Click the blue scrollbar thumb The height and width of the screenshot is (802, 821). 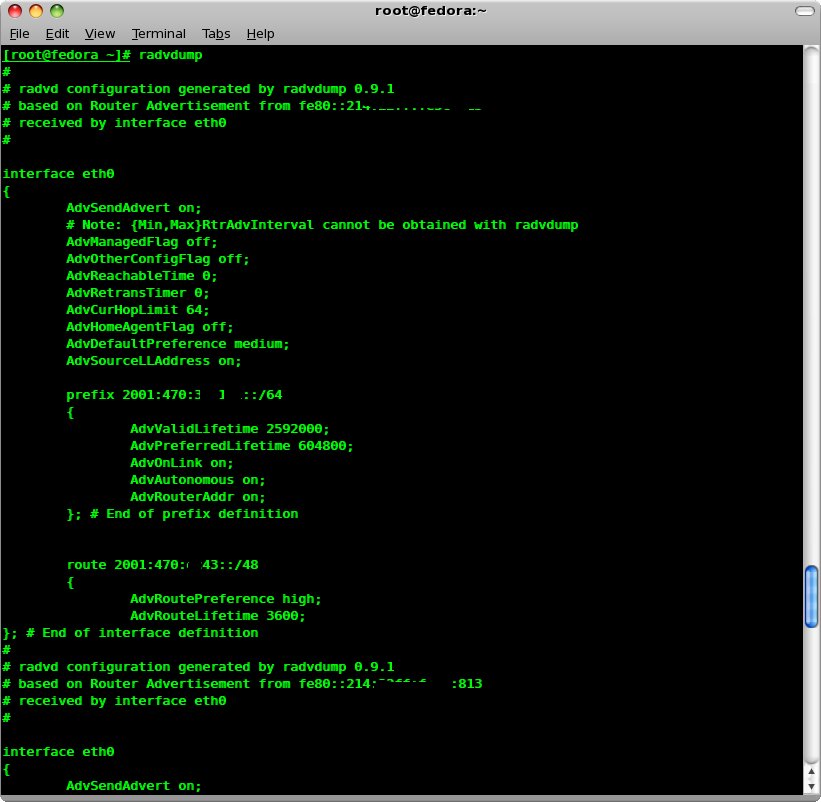811,596
